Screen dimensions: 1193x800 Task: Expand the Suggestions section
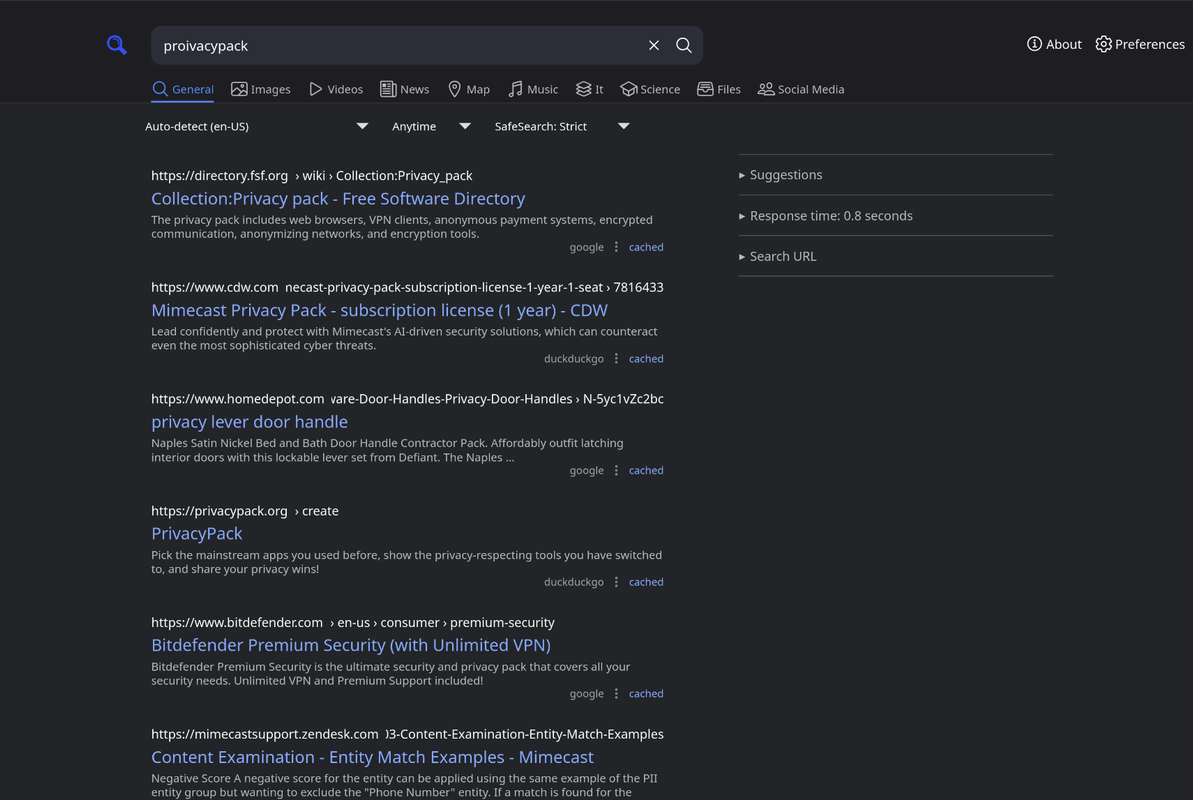coord(781,175)
